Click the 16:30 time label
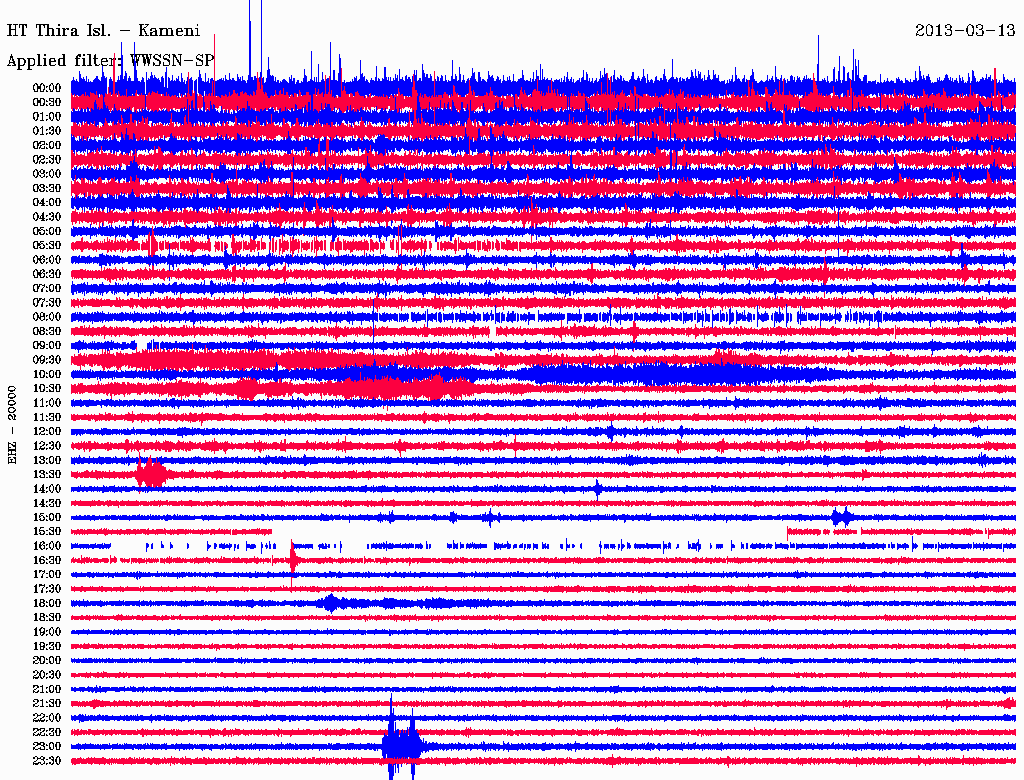1024x780 pixels. click(x=47, y=561)
